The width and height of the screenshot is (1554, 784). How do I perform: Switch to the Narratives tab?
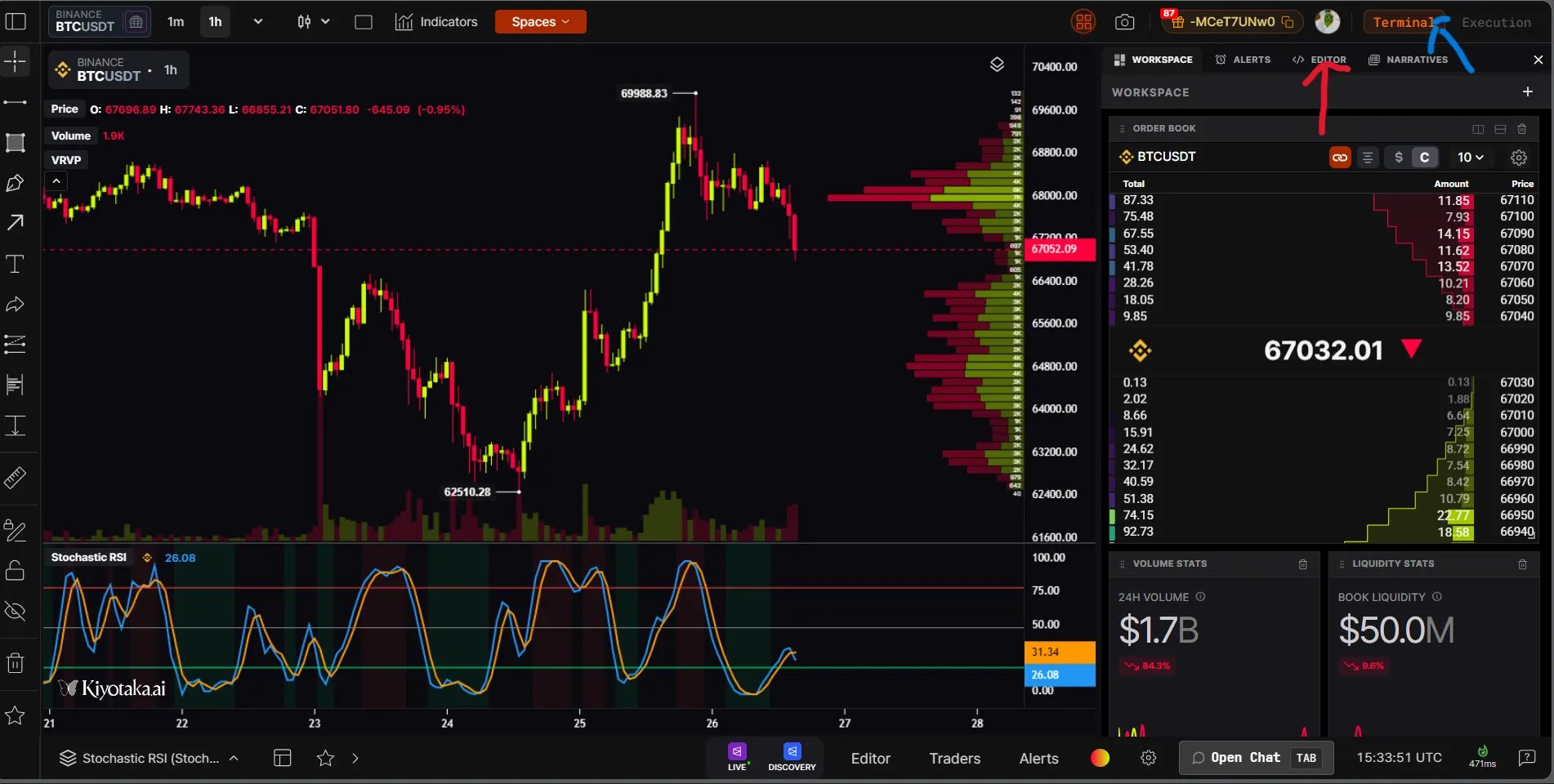coord(1408,60)
